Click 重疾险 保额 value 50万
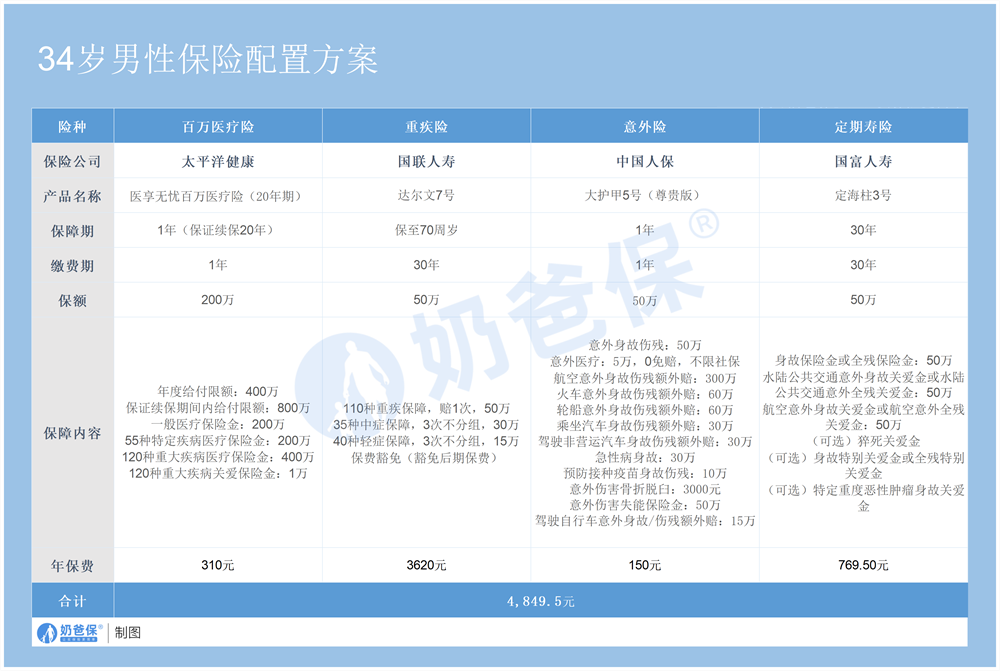This screenshot has width=1000, height=671. [427, 300]
